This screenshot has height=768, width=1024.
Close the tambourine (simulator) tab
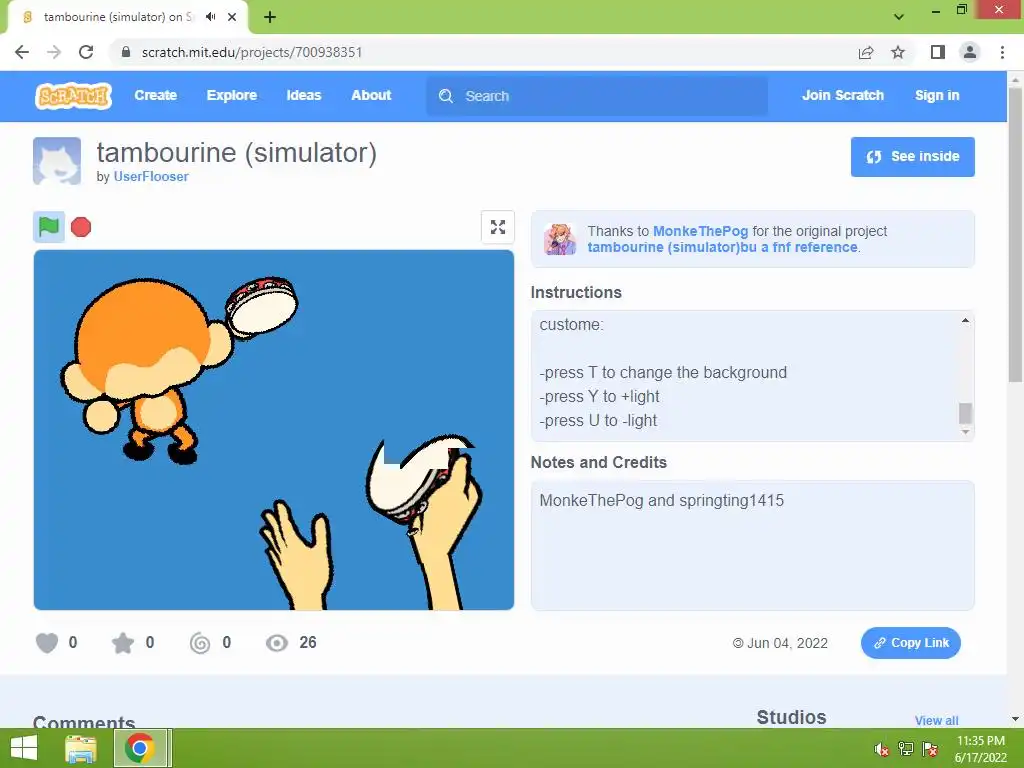pyautogui.click(x=232, y=17)
